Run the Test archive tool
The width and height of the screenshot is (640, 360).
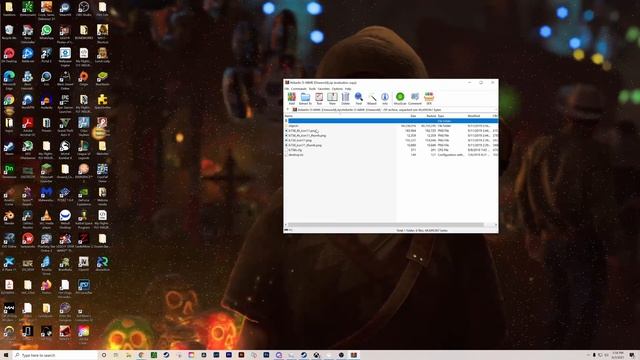319,98
